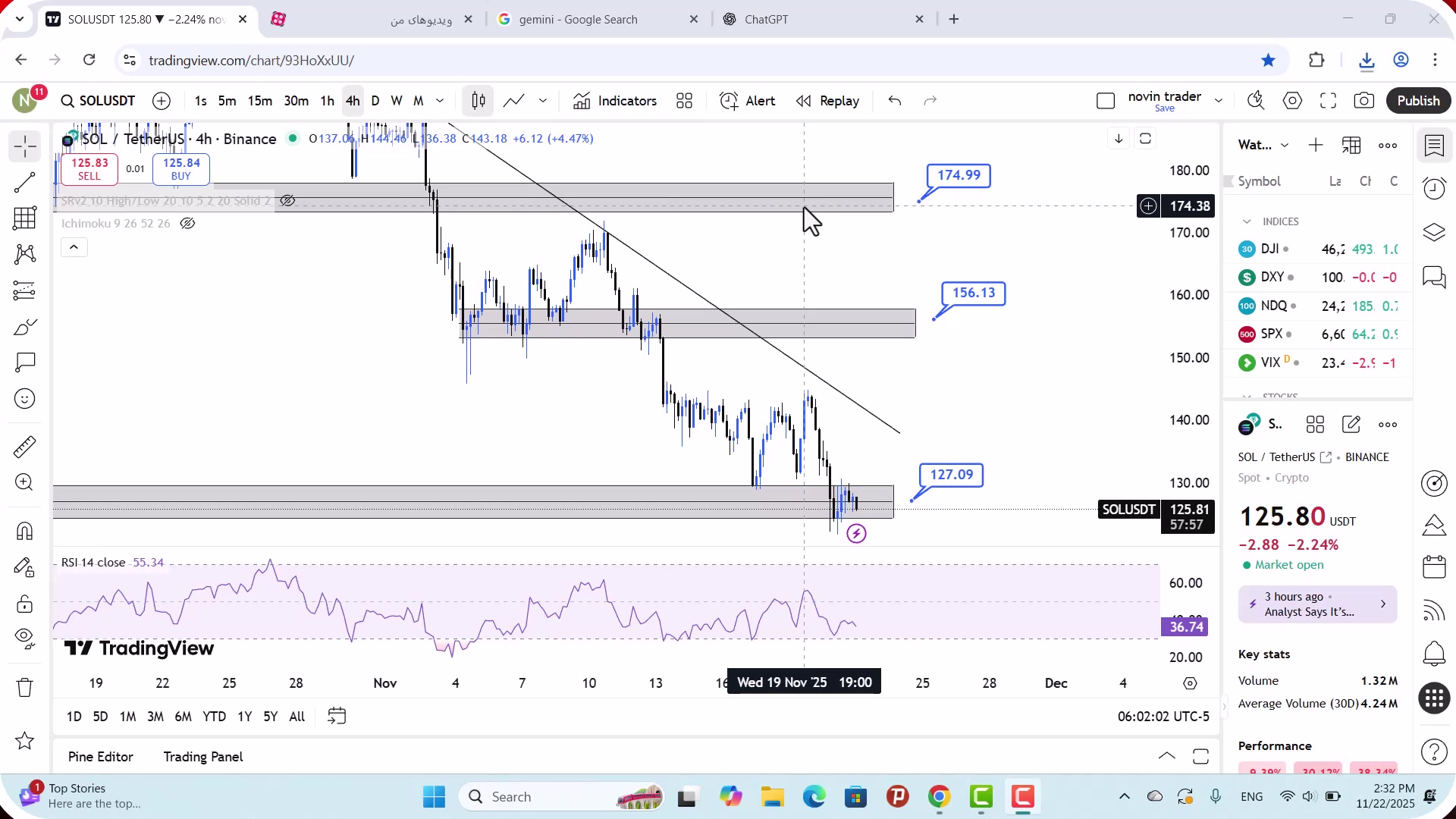Open the object tree layers icon
Image resolution: width=1456 pixels, height=819 pixels.
[x=1434, y=232]
